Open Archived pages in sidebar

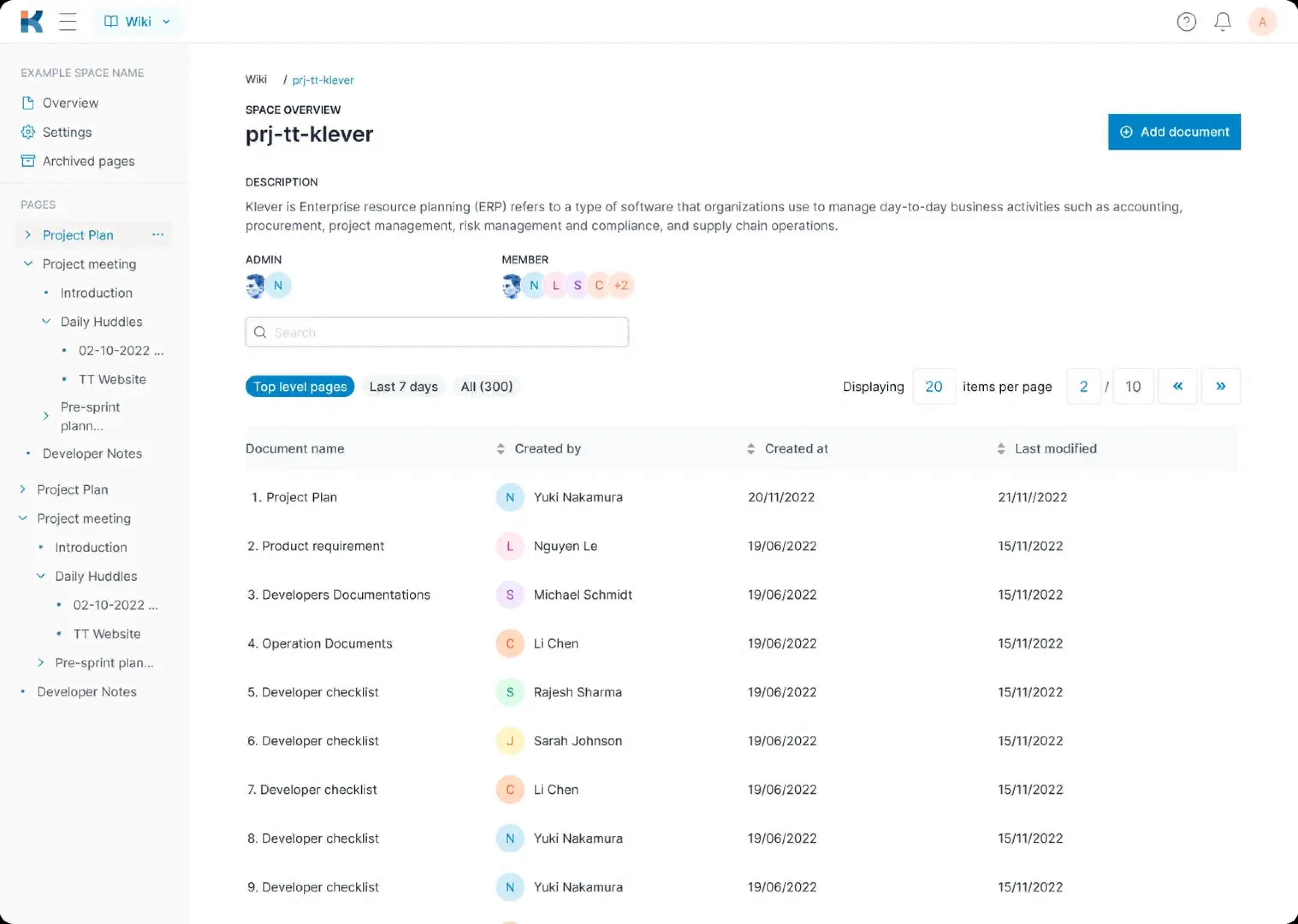[x=88, y=161]
